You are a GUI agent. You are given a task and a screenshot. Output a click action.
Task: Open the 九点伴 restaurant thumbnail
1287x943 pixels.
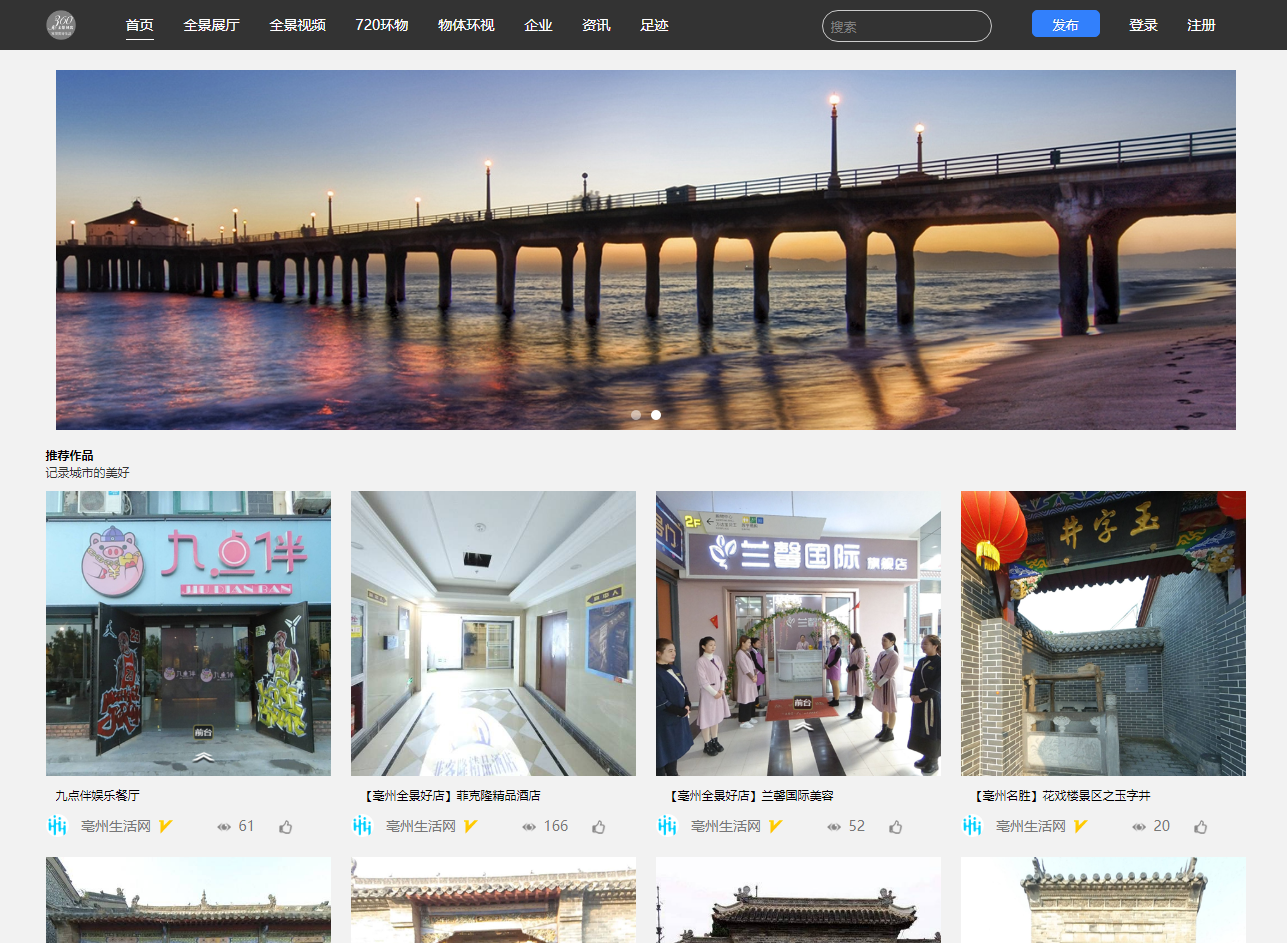(188, 633)
